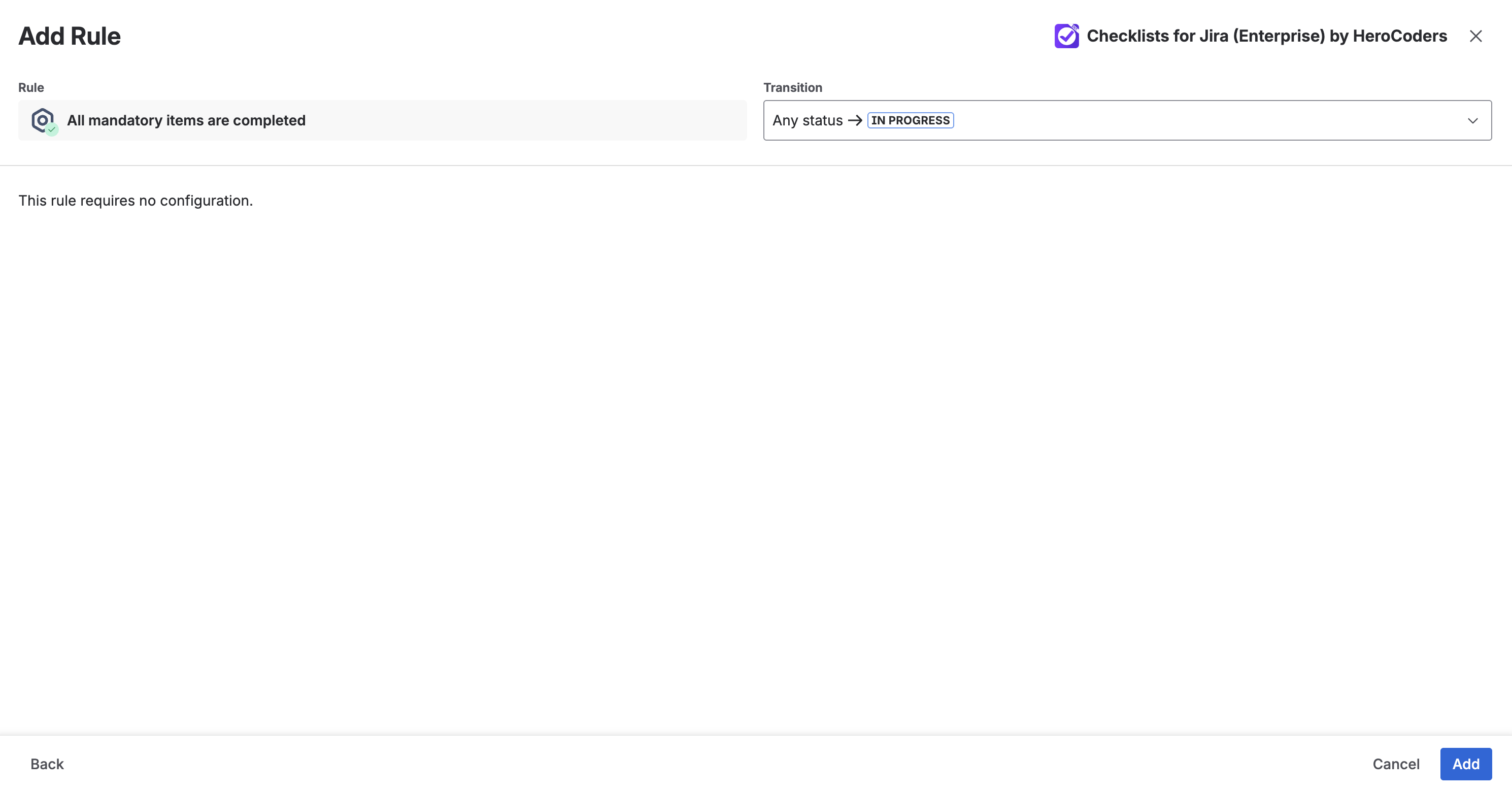The width and height of the screenshot is (1512, 790).
Task: Click the Cancel button
Action: tap(1396, 764)
